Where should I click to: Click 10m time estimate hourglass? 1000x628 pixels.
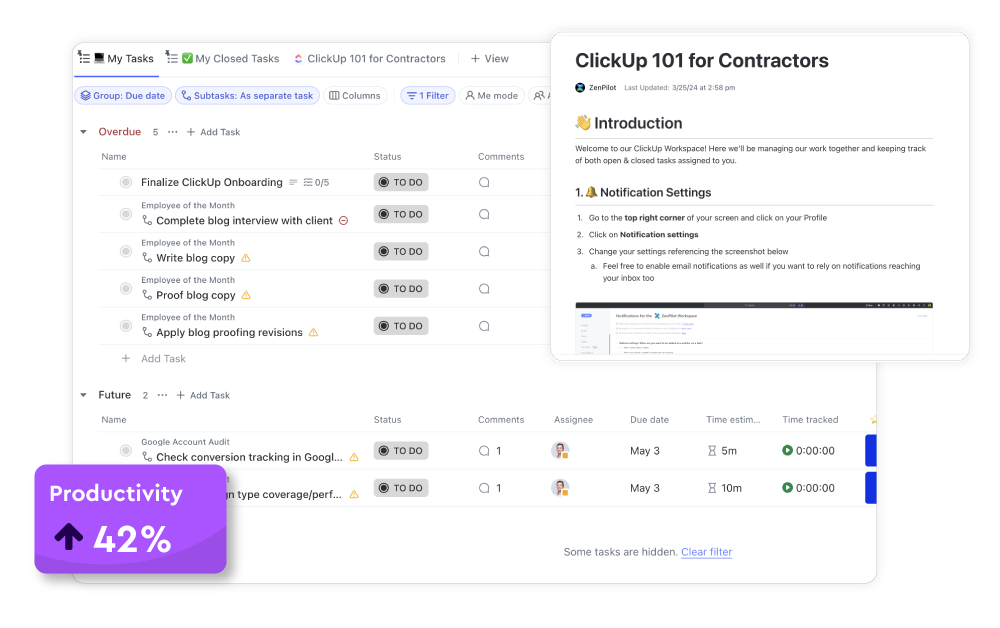click(x=712, y=488)
